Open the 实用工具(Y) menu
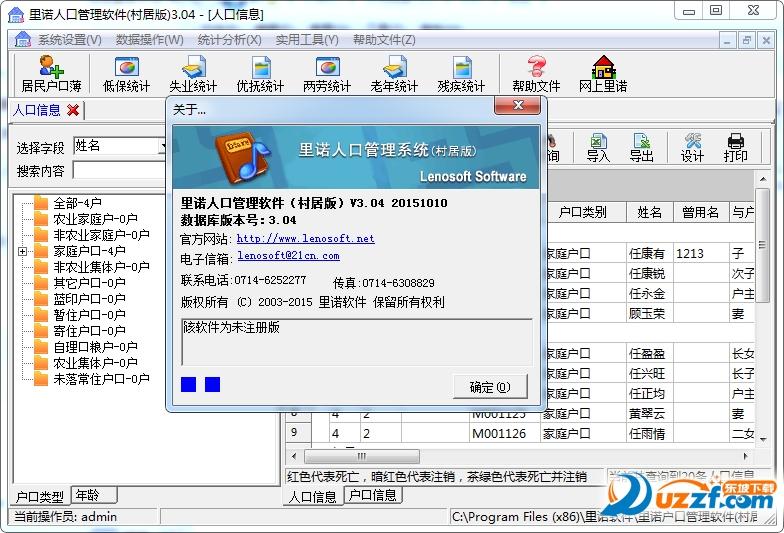Screen dimensions: 784x533 tap(307, 40)
